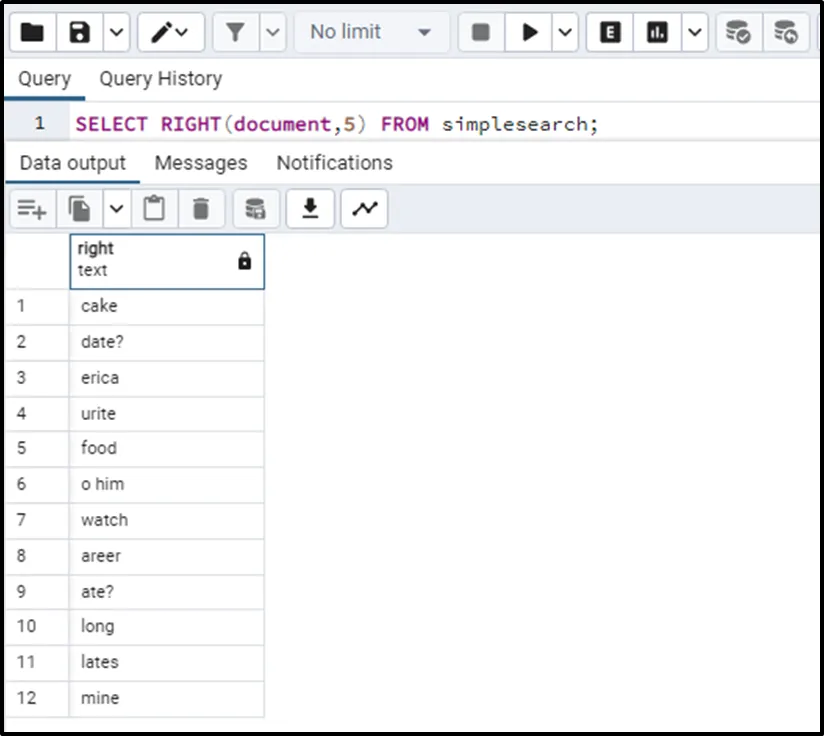824x736 pixels.
Task: Click the Stop query square button
Action: point(481,33)
